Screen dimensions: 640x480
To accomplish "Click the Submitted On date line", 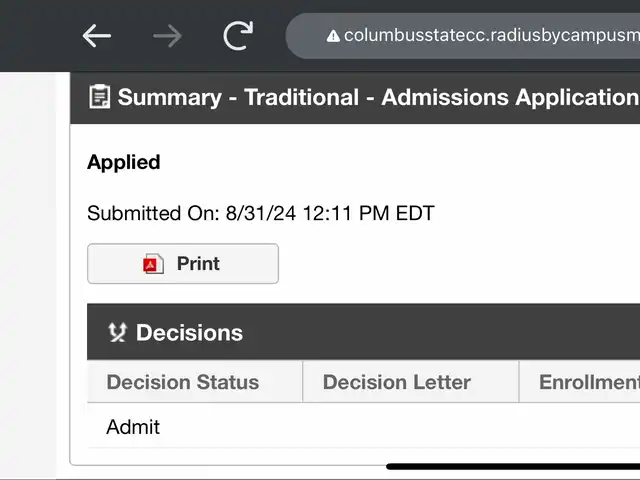I will click(x=260, y=213).
